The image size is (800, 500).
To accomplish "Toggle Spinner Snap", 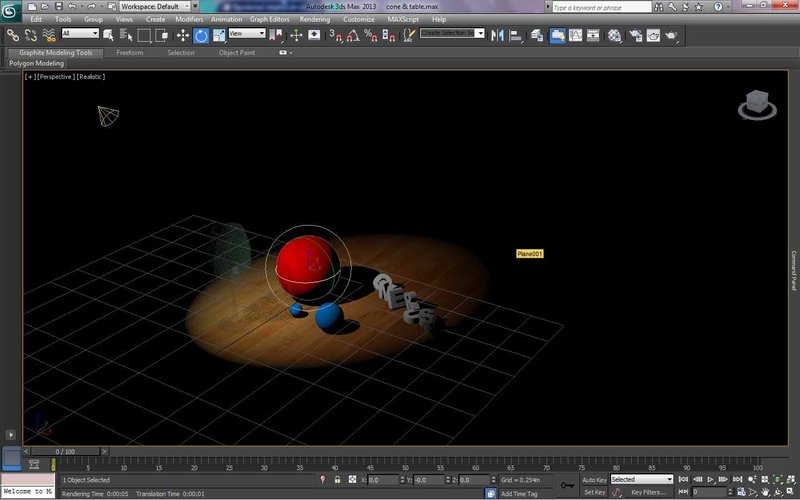I will (x=389, y=35).
